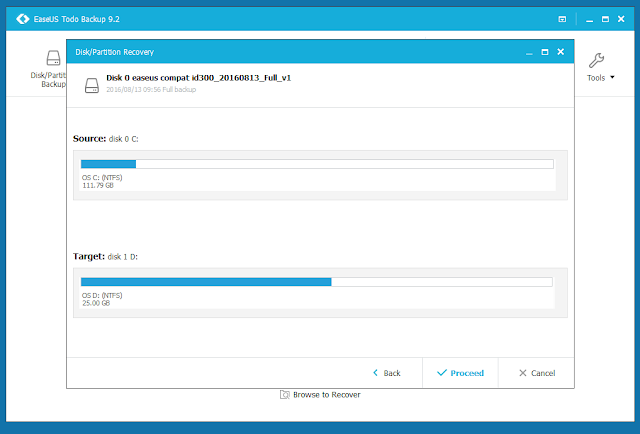
Task: Click Browse to Recover link
Action: [327, 395]
